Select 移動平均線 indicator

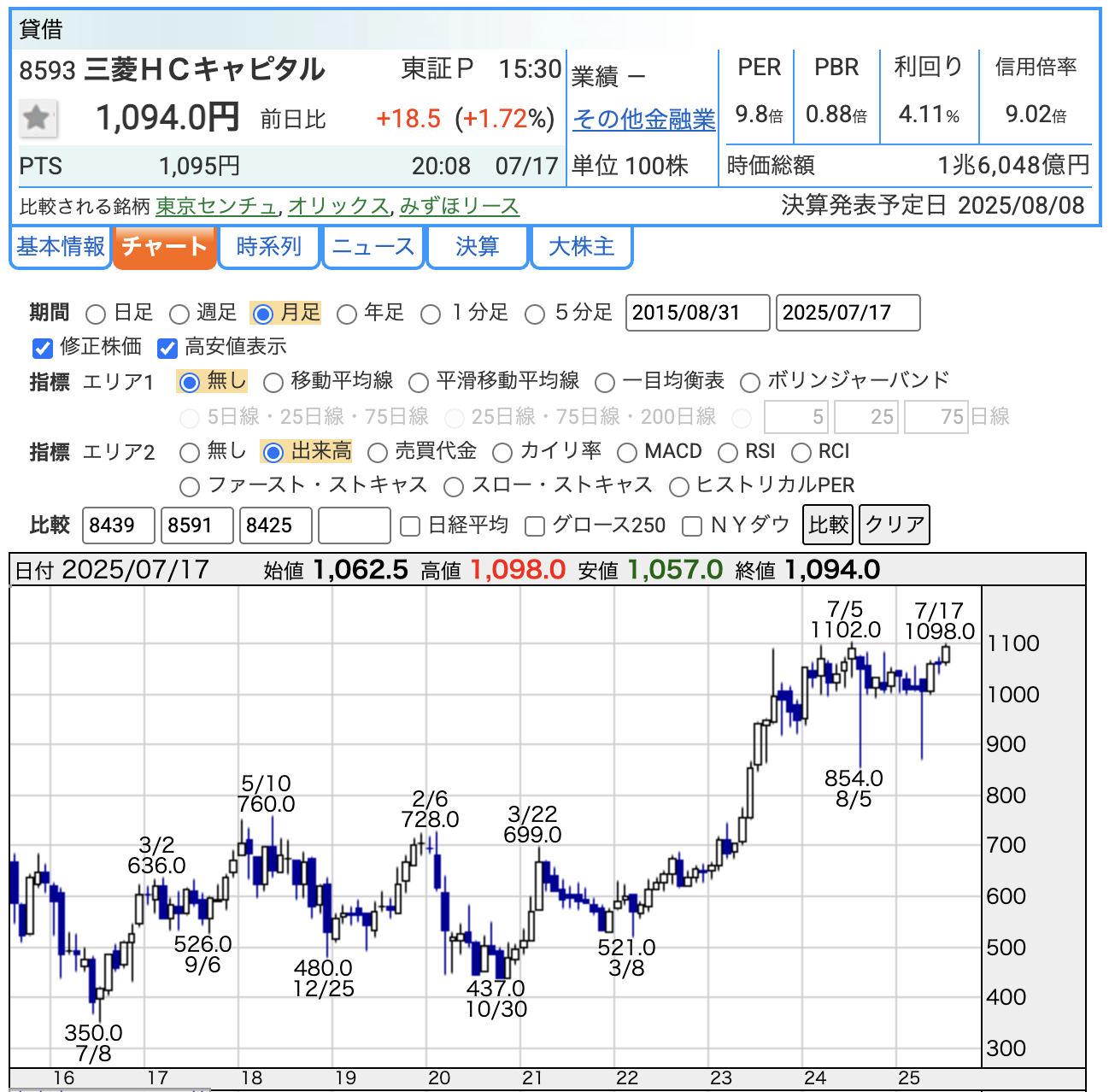coord(273,383)
